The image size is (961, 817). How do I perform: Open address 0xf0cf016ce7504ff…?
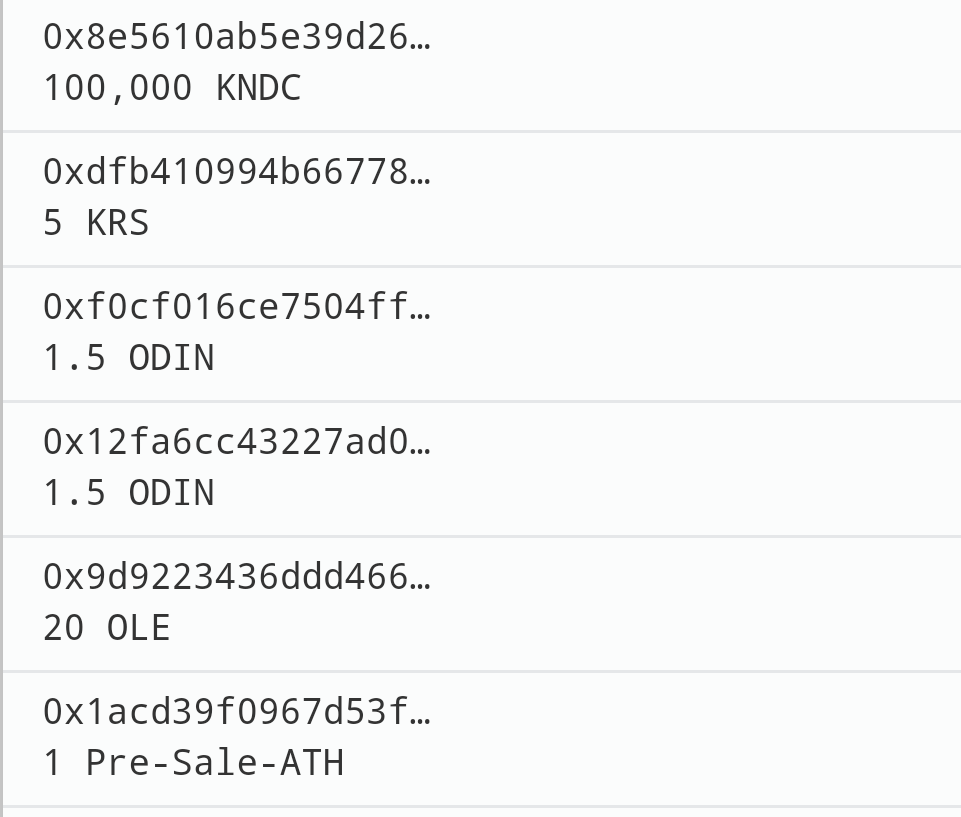(x=237, y=306)
